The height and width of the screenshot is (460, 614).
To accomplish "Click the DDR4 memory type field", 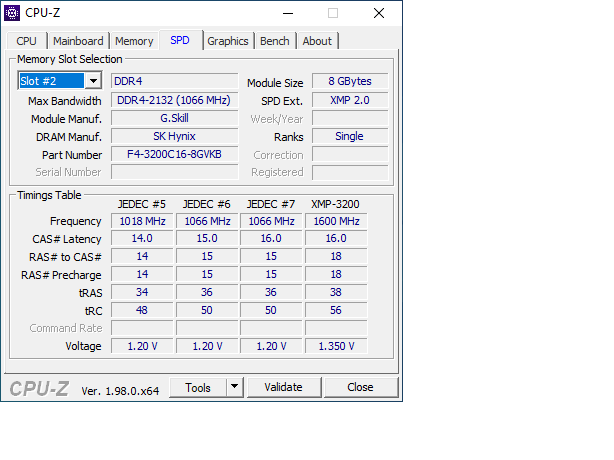I will click(x=175, y=81).
